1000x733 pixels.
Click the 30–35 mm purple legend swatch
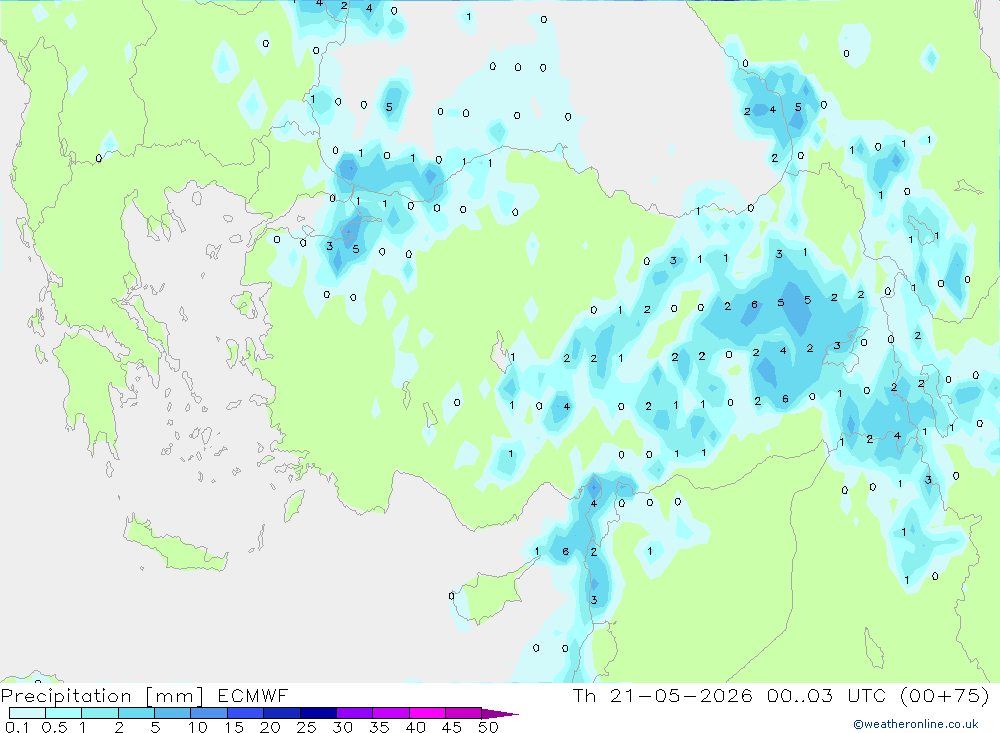(354, 713)
